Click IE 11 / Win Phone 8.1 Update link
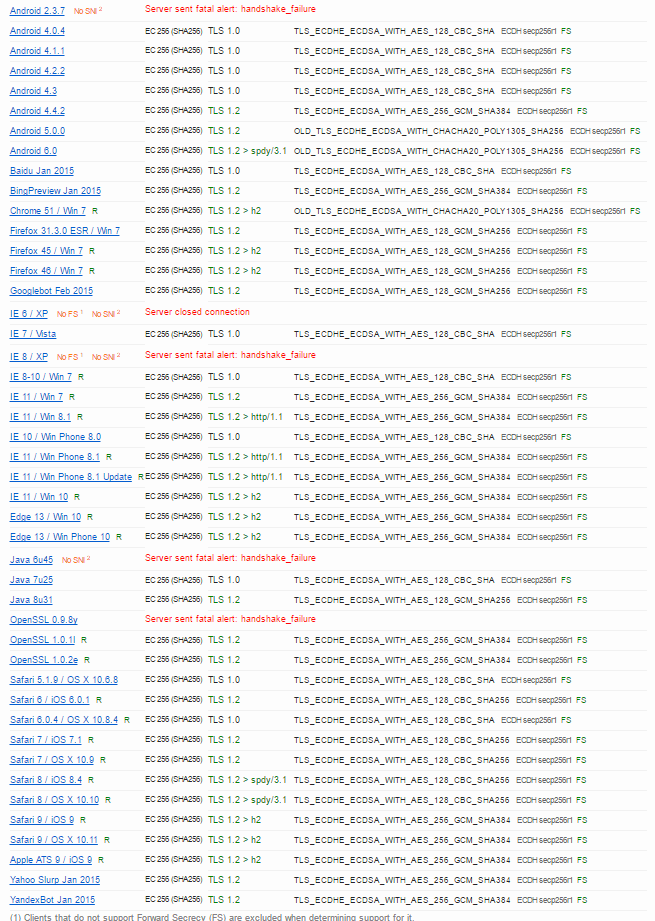This screenshot has height=921, width=655. [x=70, y=476]
